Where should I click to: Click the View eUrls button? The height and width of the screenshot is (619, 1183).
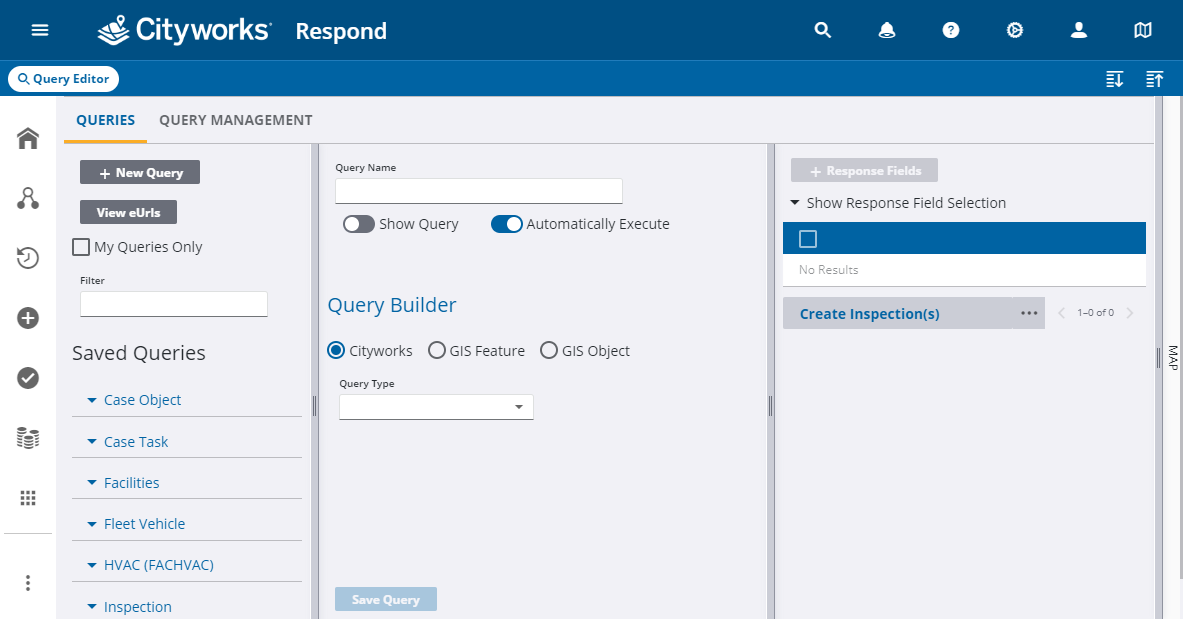click(x=128, y=212)
